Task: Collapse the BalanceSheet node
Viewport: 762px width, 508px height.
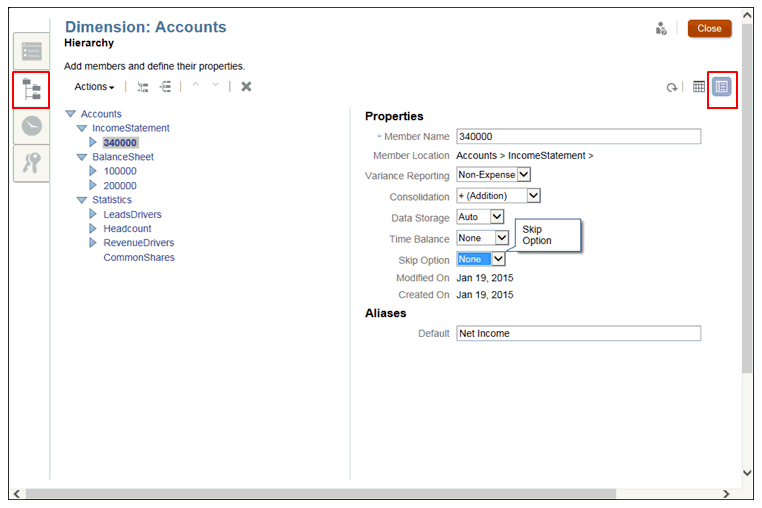Action: (x=82, y=157)
